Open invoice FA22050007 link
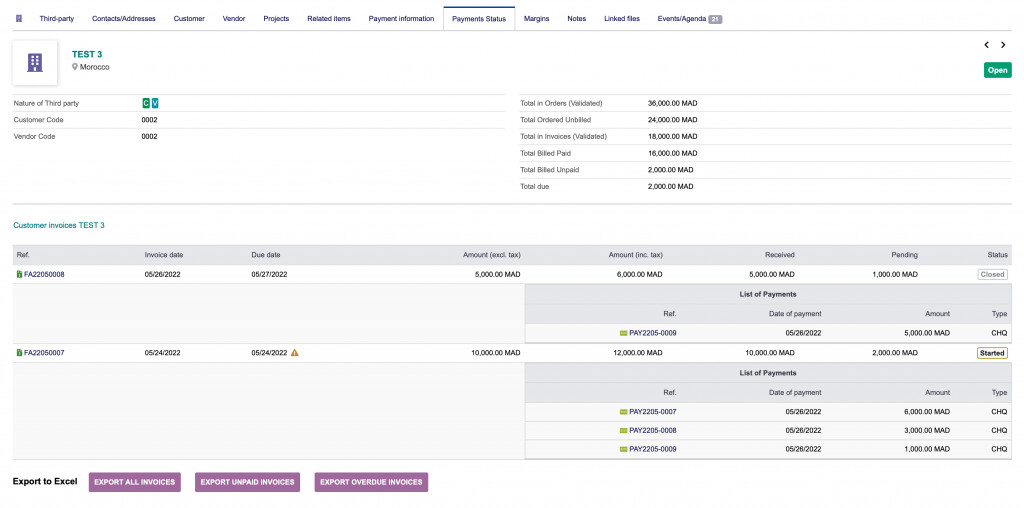The image size is (1024, 508). click(x=44, y=353)
